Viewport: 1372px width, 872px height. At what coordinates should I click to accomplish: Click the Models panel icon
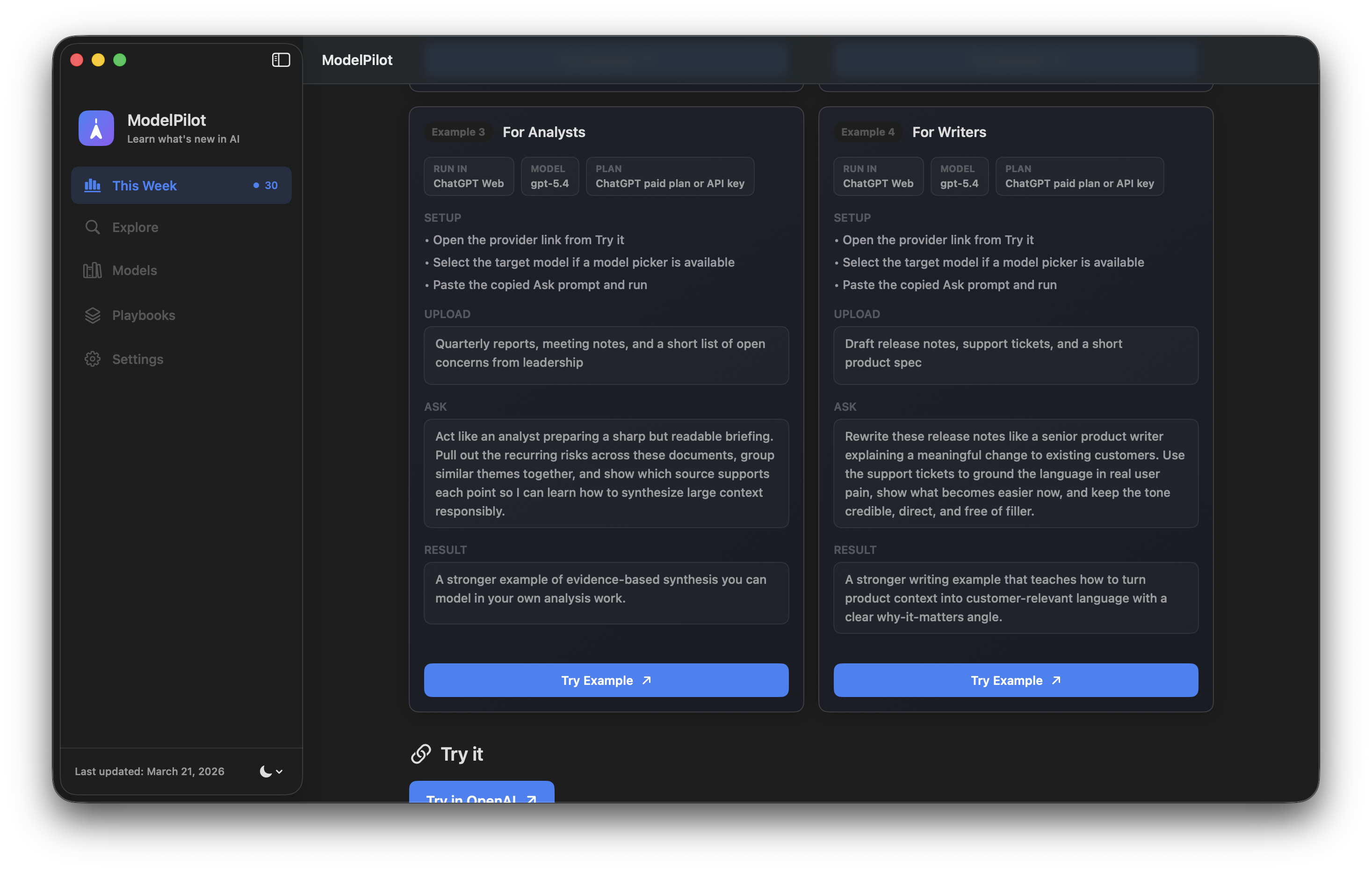(93, 270)
